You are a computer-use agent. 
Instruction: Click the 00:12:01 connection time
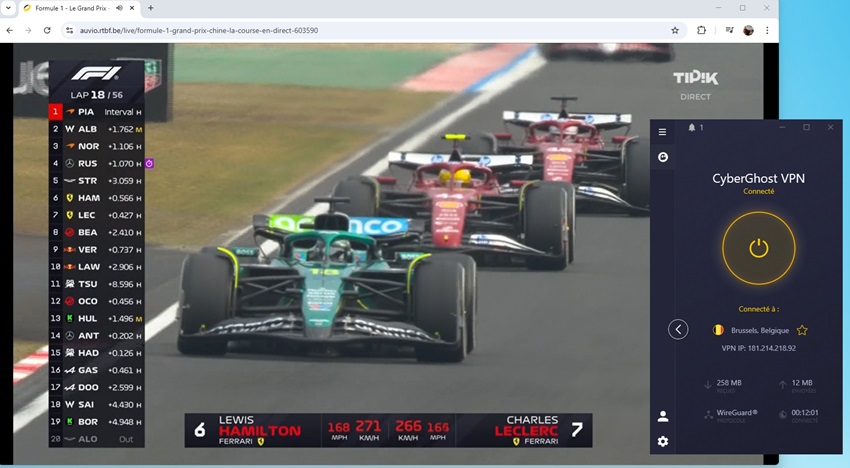click(x=804, y=413)
